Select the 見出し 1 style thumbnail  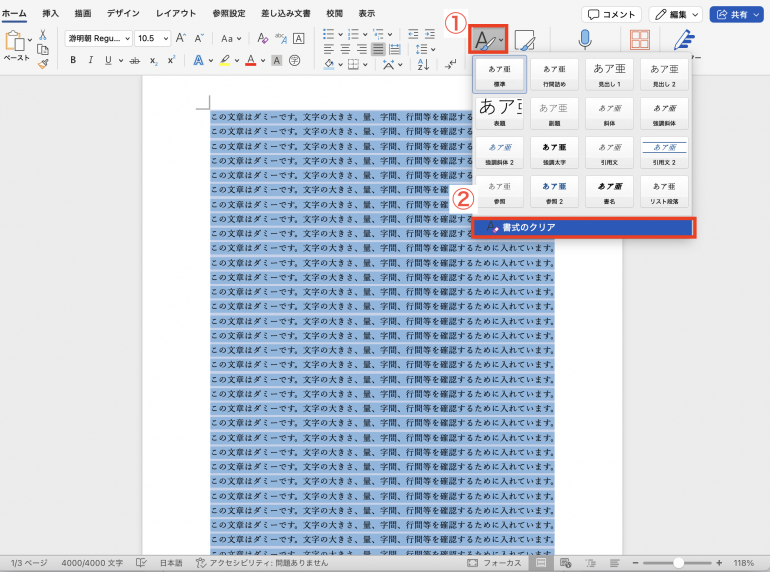[x=611, y=74]
